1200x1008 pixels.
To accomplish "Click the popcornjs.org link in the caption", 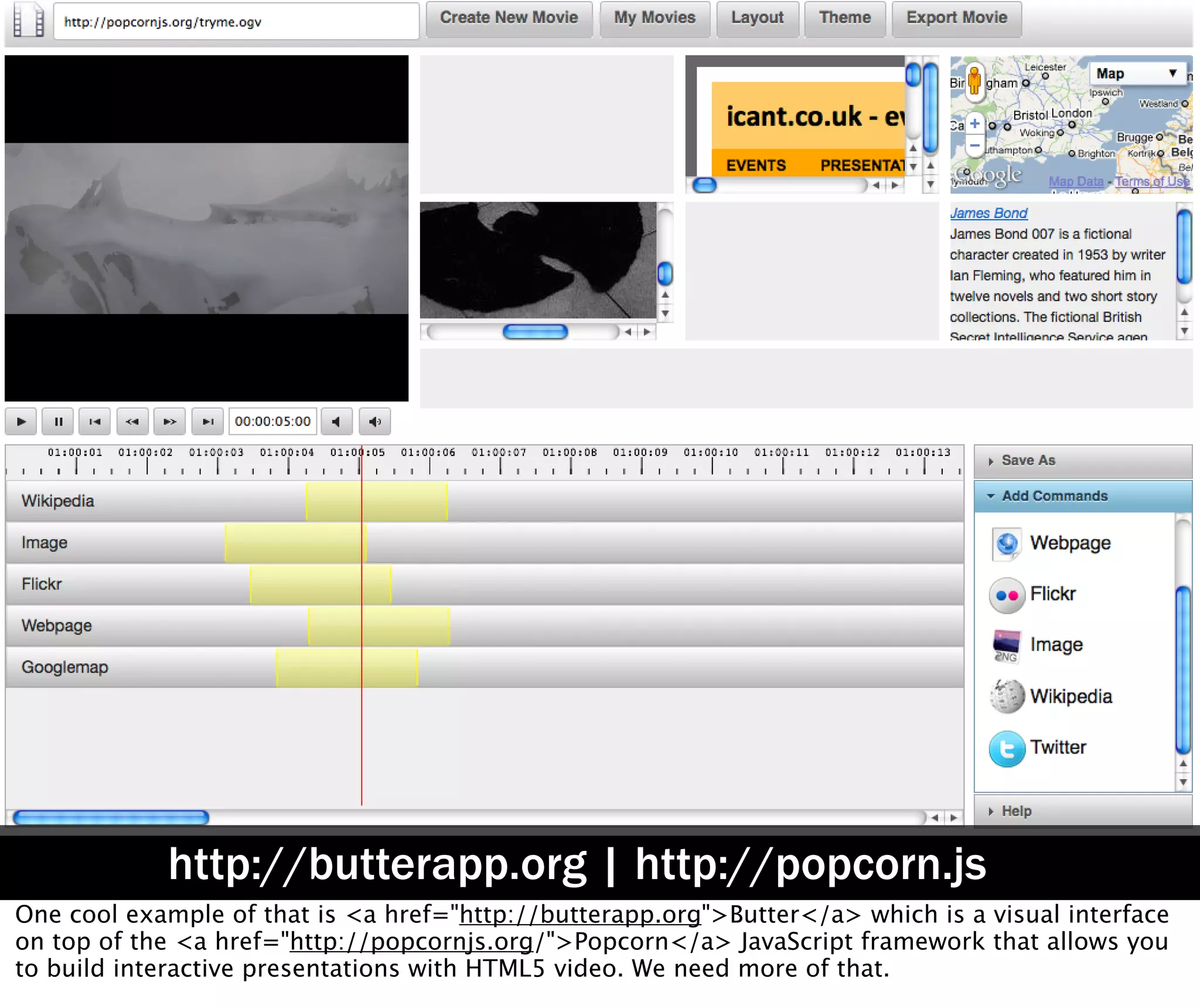I will tap(412, 942).
